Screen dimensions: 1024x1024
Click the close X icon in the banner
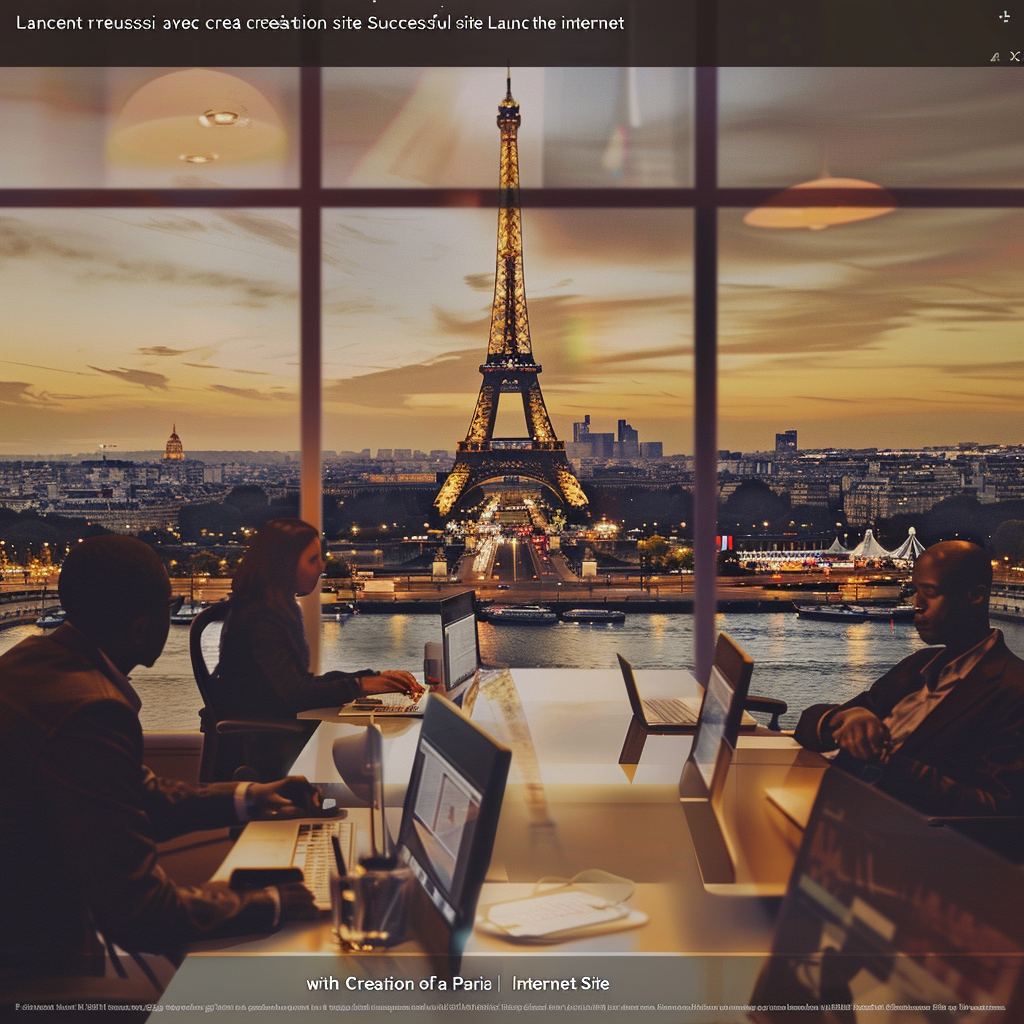click(x=1014, y=57)
